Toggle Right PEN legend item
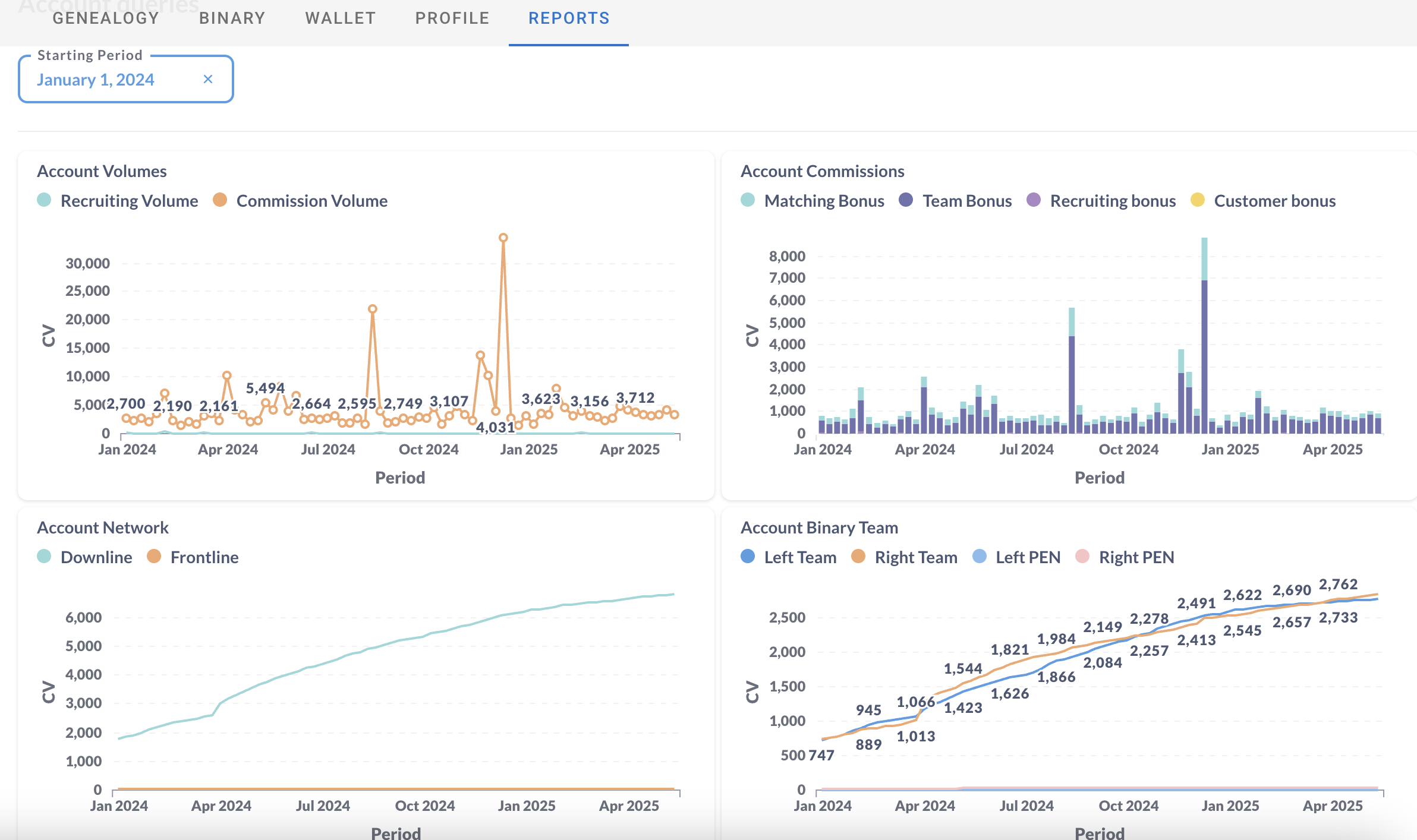This screenshot has height=840, width=1417. tap(1136, 557)
